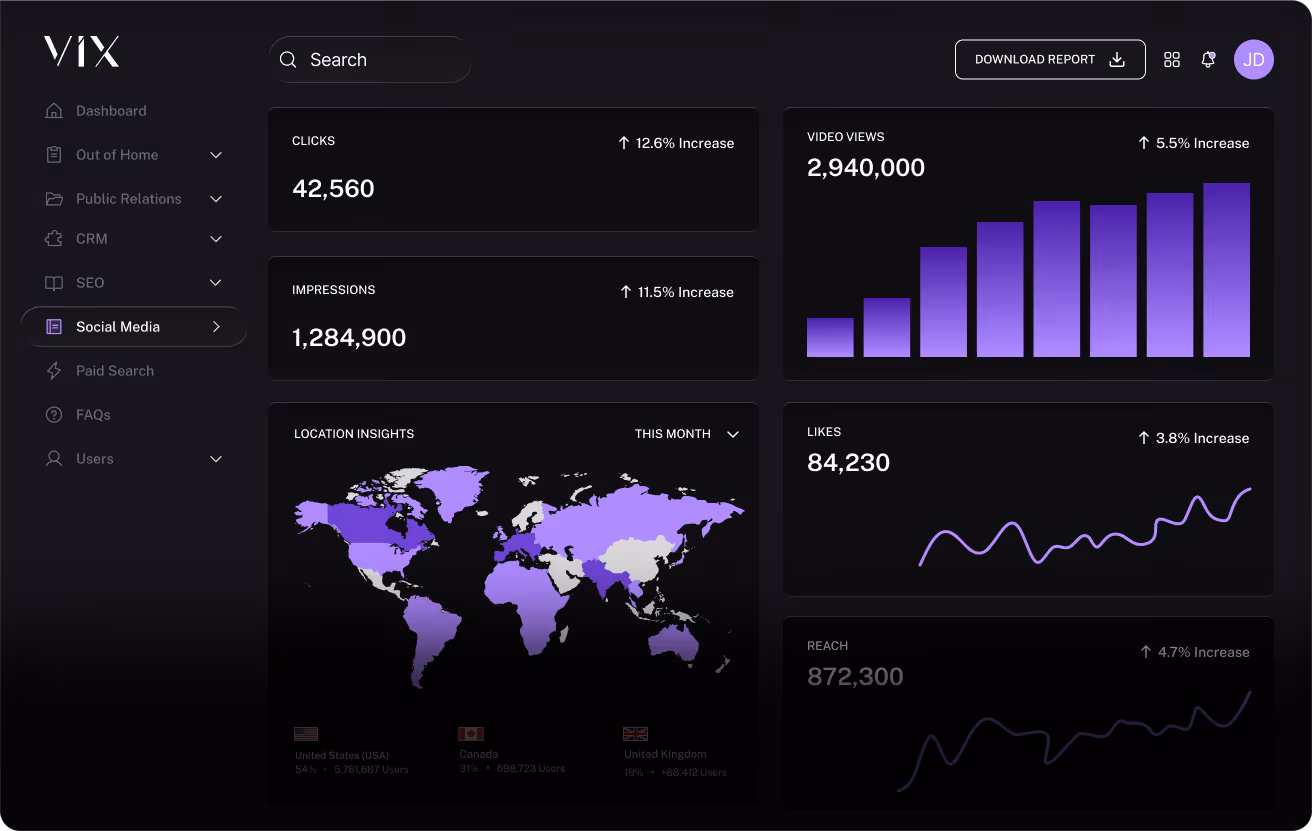Click the Out of Home clipboard icon
The image size is (1312, 831).
[54, 155]
